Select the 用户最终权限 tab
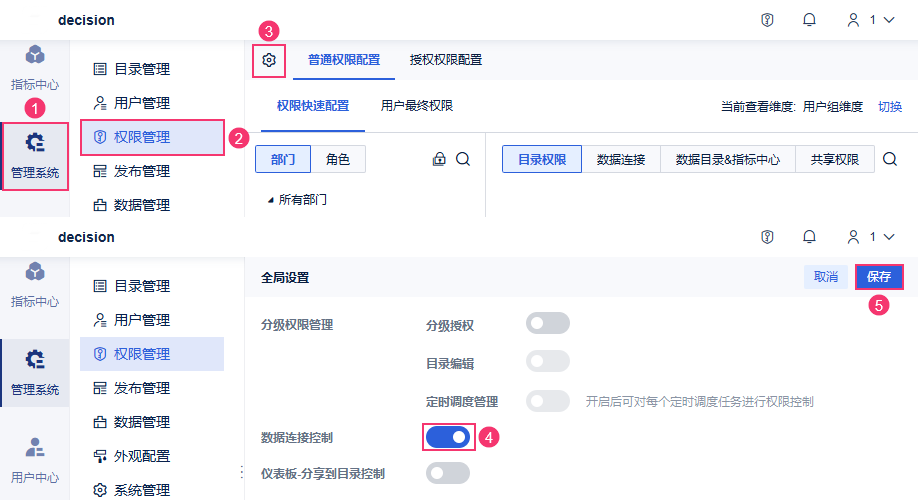 (417, 106)
